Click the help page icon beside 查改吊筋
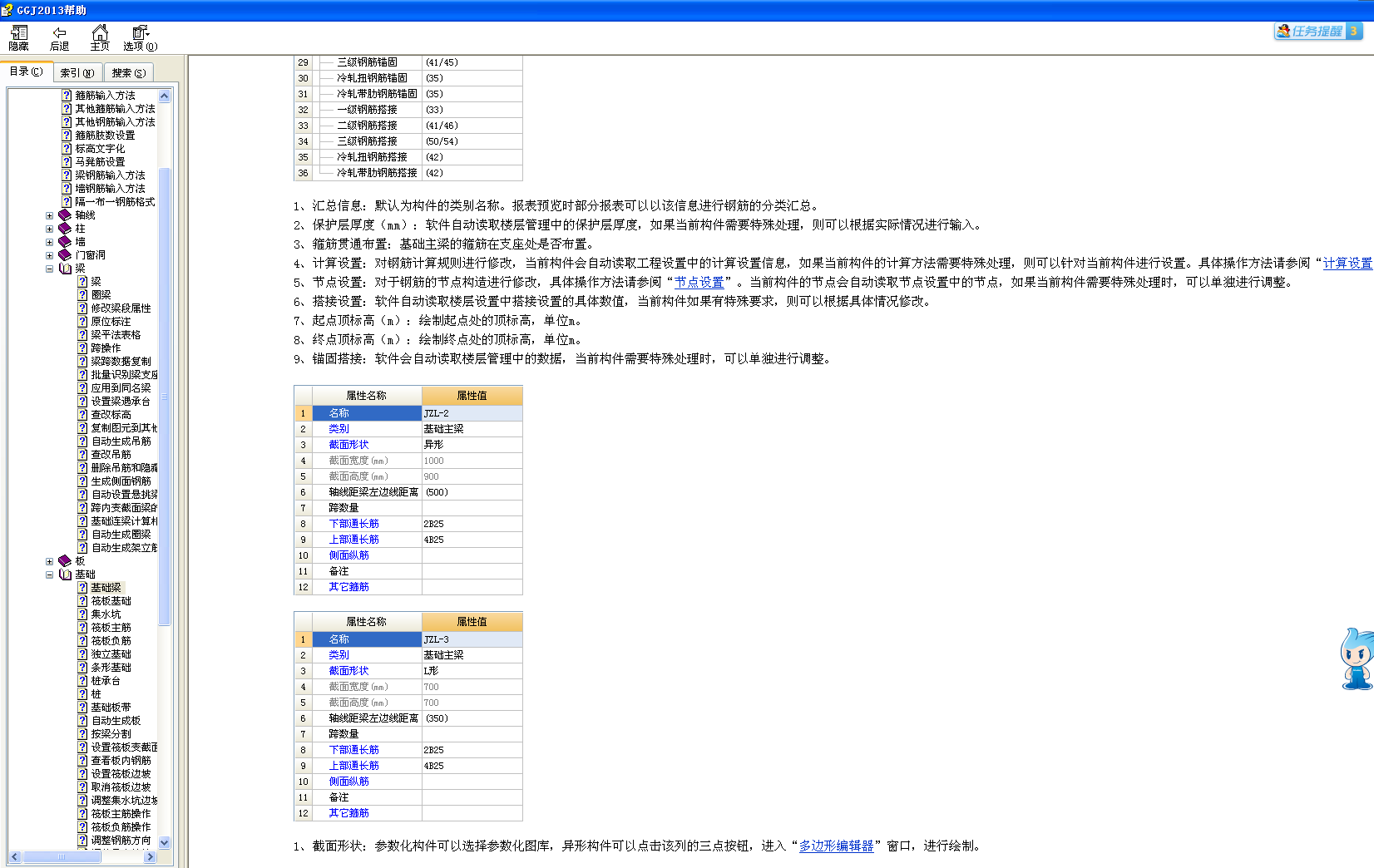The width and height of the screenshot is (1374, 868). point(82,455)
